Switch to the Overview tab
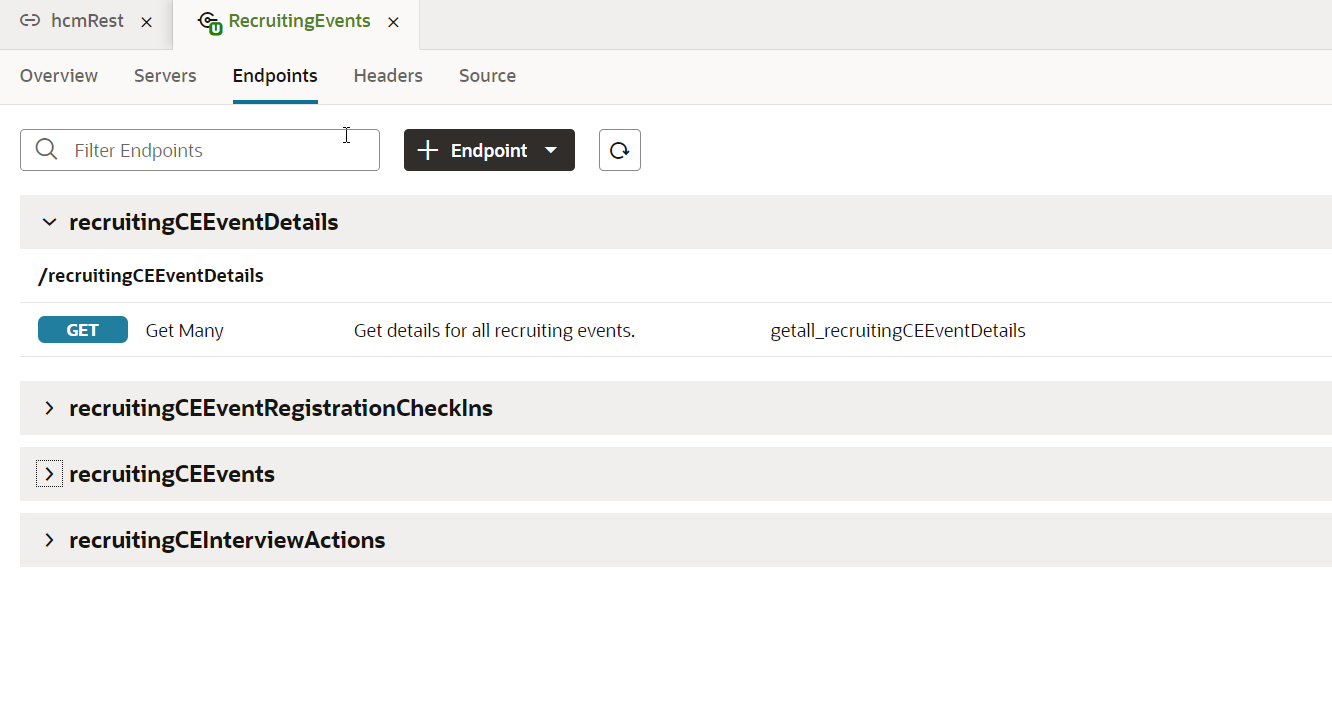 click(x=58, y=76)
